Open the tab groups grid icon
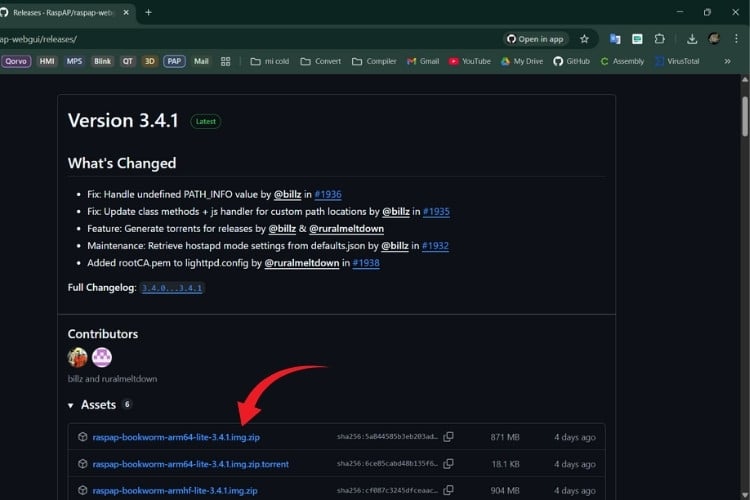This screenshot has width=750, height=500. tap(225, 61)
